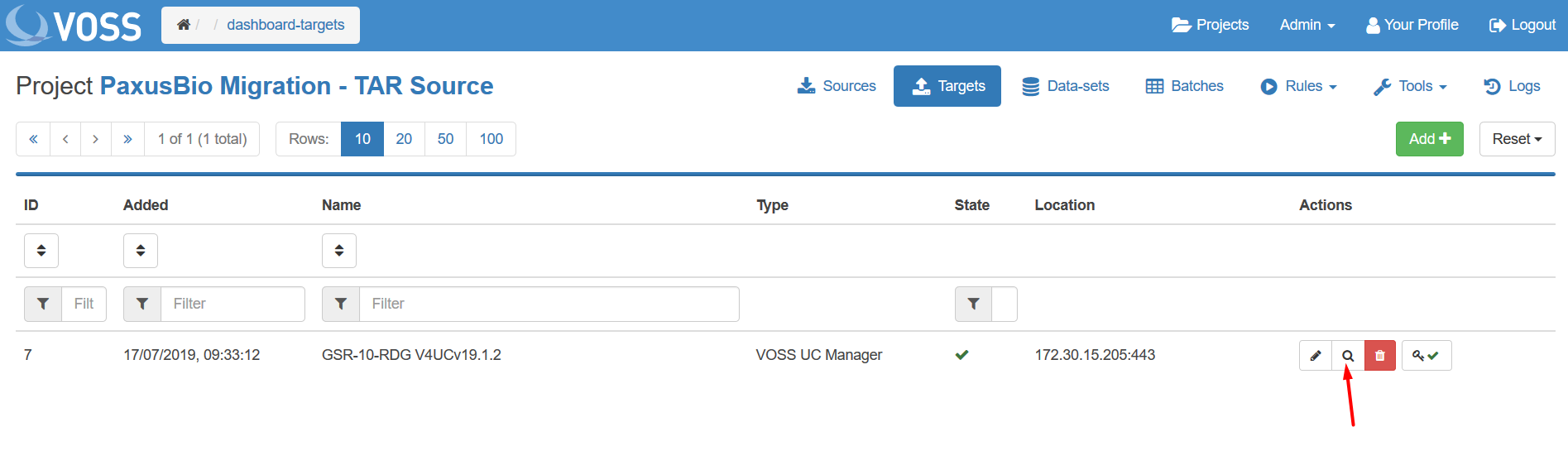1568x470 pixels.
Task: Open the Reset dropdown button
Action: pos(1517,139)
